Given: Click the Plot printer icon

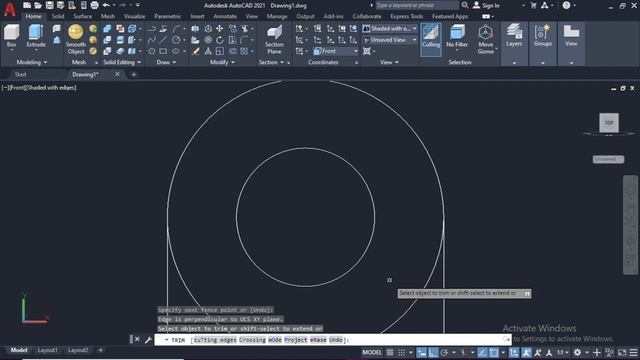Looking at the screenshot, I should (x=94, y=5).
